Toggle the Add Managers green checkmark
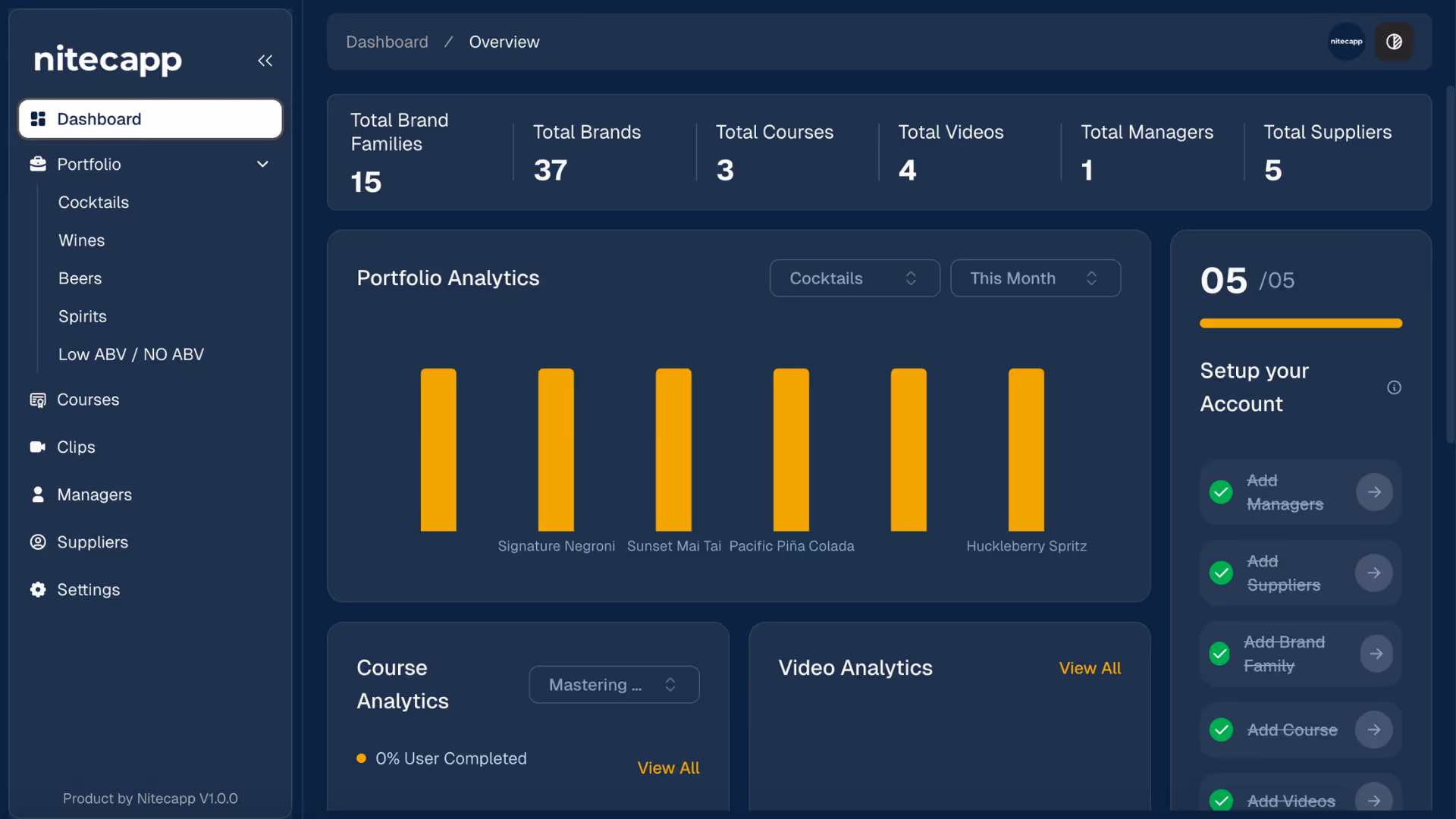Screen dimensions: 1456x819 pos(1221,492)
